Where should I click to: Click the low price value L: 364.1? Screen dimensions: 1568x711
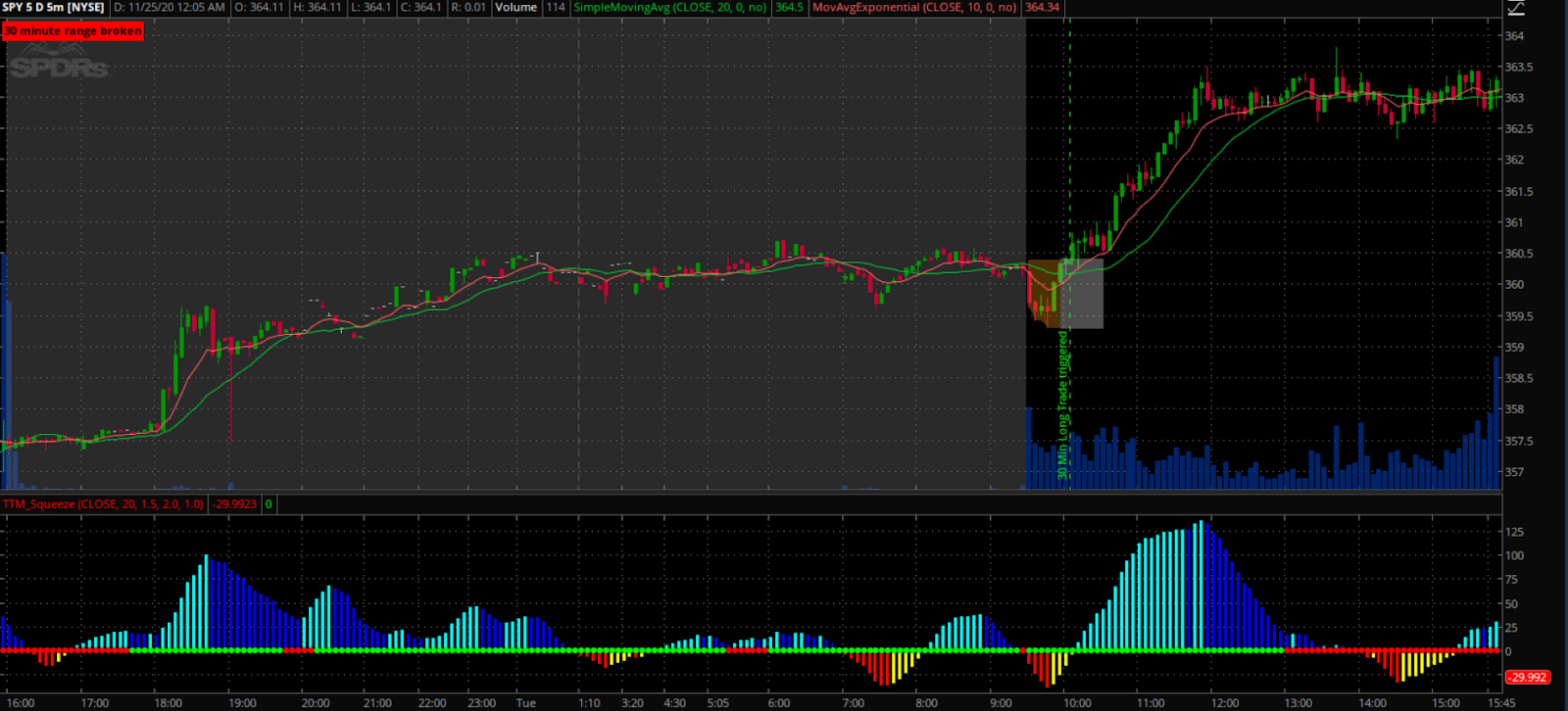click(x=371, y=7)
